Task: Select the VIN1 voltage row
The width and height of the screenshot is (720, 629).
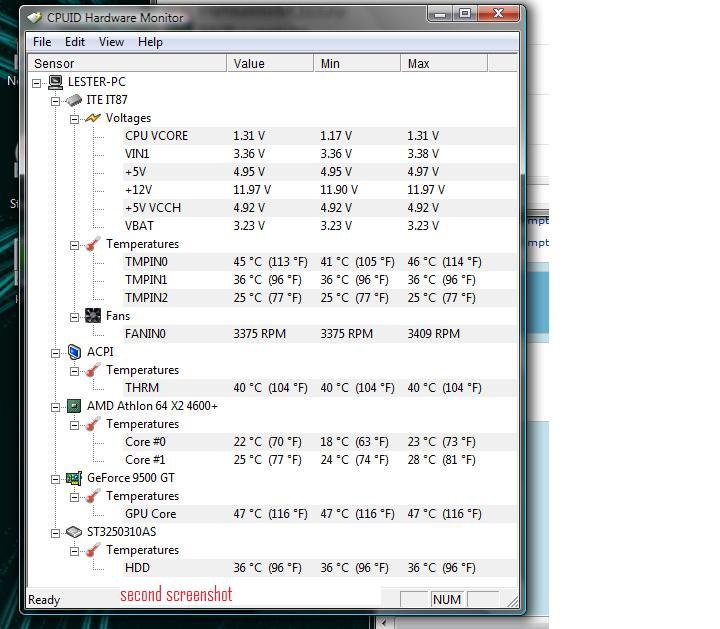Action: pos(319,154)
